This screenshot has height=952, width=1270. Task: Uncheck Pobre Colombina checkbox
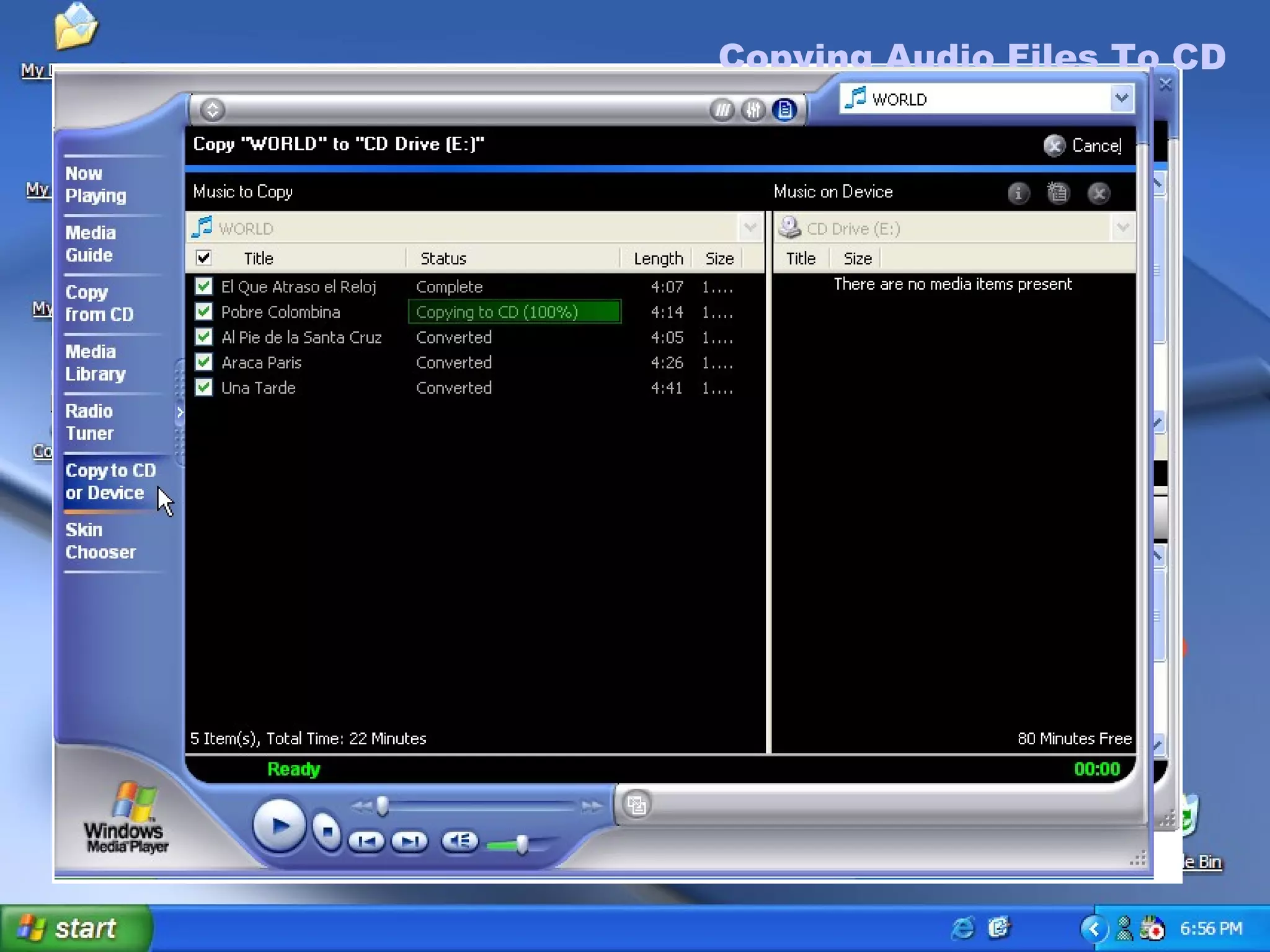(x=203, y=311)
